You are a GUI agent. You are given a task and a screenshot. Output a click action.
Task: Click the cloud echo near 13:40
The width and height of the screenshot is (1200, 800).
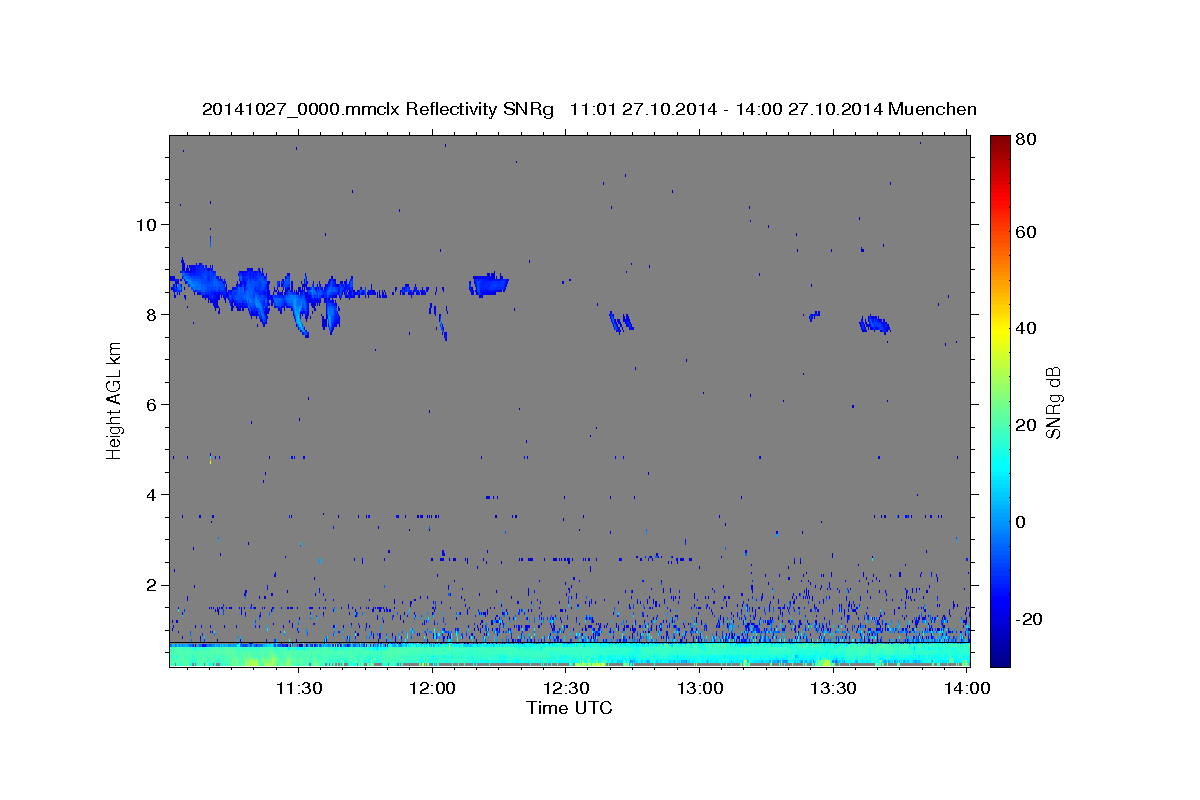coord(874,324)
